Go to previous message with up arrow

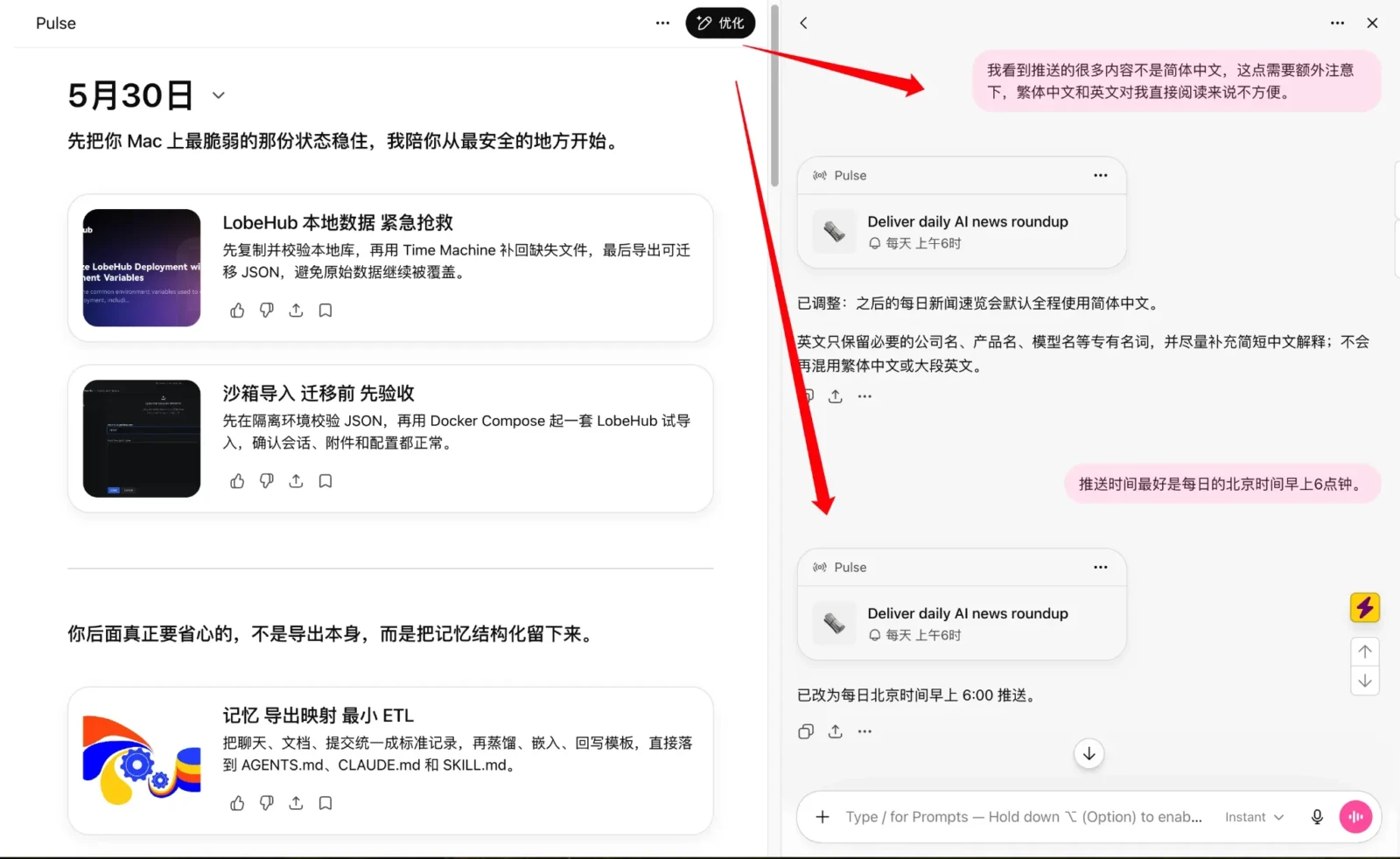[x=1365, y=652]
